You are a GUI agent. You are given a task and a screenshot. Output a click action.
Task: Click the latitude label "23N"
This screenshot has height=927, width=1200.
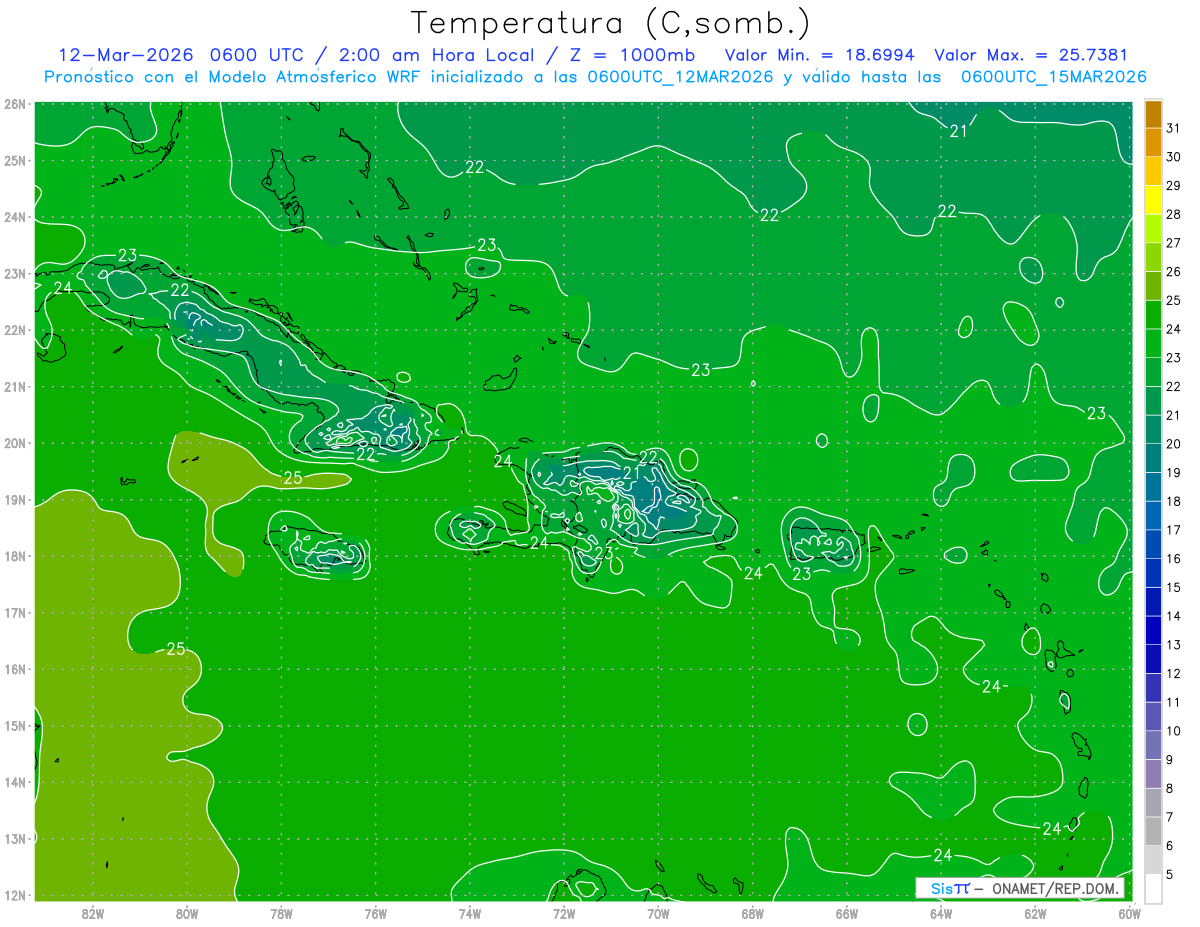pyautogui.click(x=15, y=274)
